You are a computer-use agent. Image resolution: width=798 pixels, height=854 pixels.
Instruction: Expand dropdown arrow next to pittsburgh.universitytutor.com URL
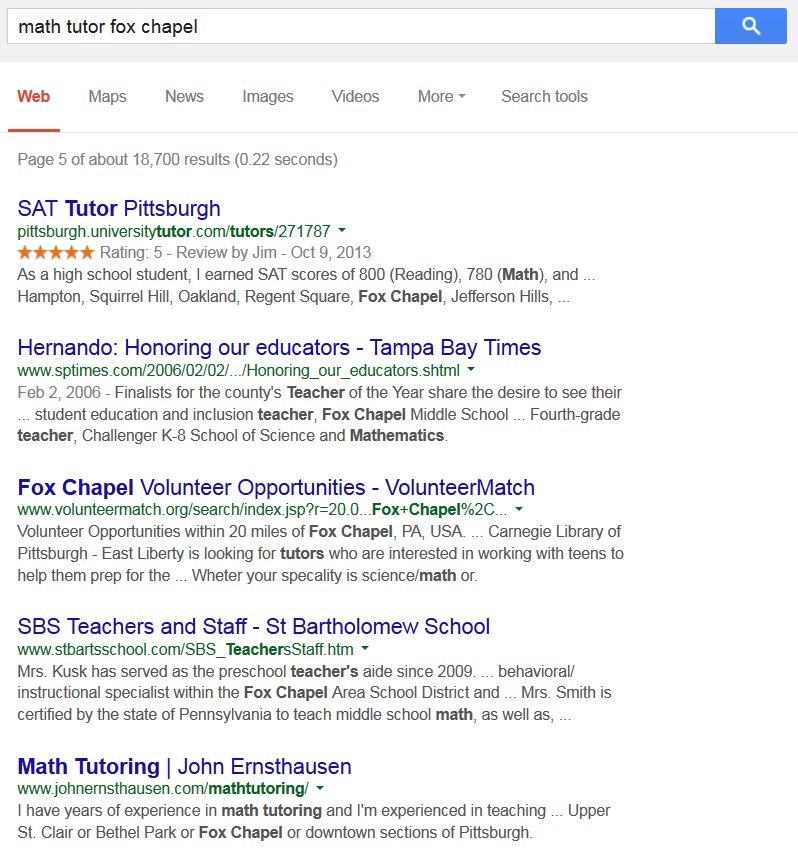342,230
